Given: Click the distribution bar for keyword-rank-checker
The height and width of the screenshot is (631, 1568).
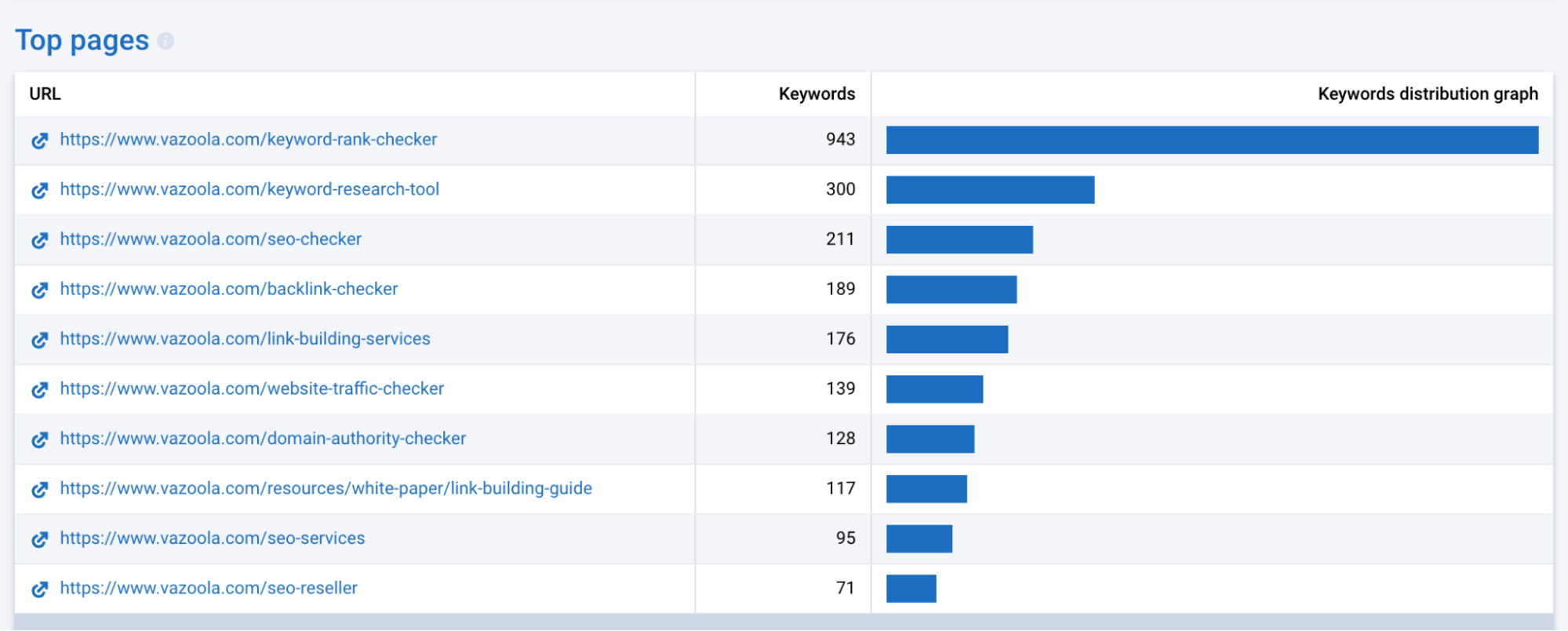Looking at the screenshot, I should click(1213, 140).
